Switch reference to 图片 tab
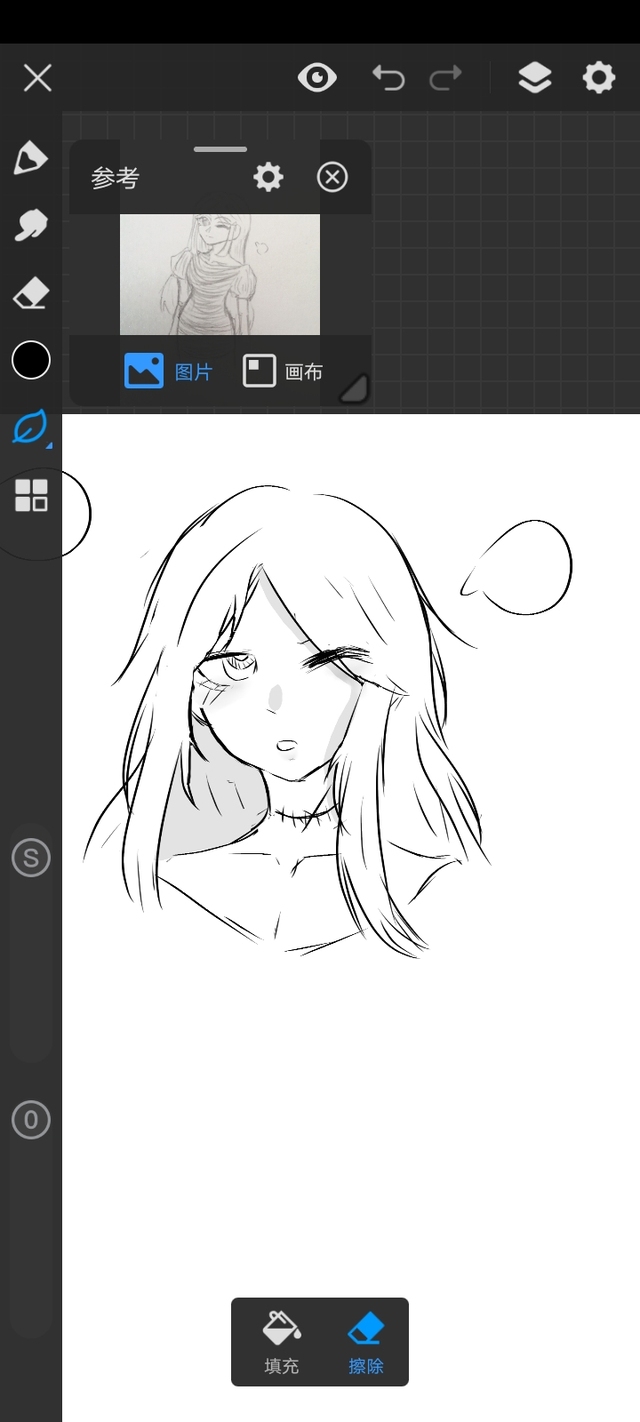Viewport: 640px width, 1422px height. click(x=168, y=372)
